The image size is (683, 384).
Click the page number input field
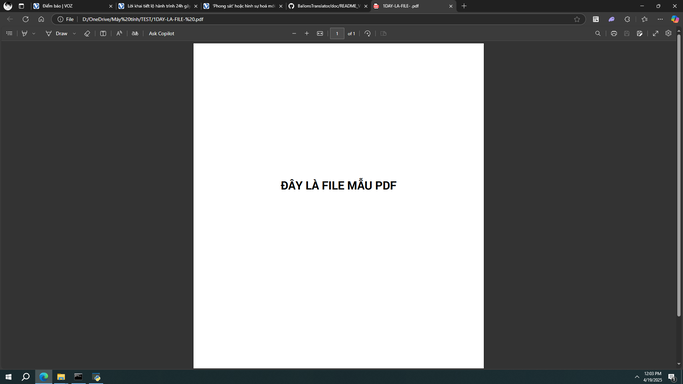pos(337,34)
